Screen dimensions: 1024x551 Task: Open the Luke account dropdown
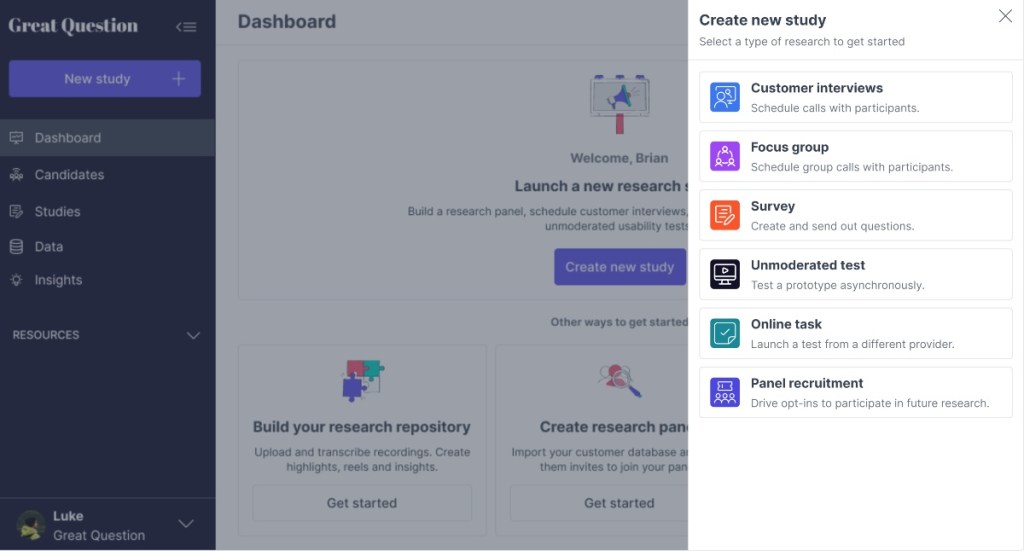click(186, 524)
